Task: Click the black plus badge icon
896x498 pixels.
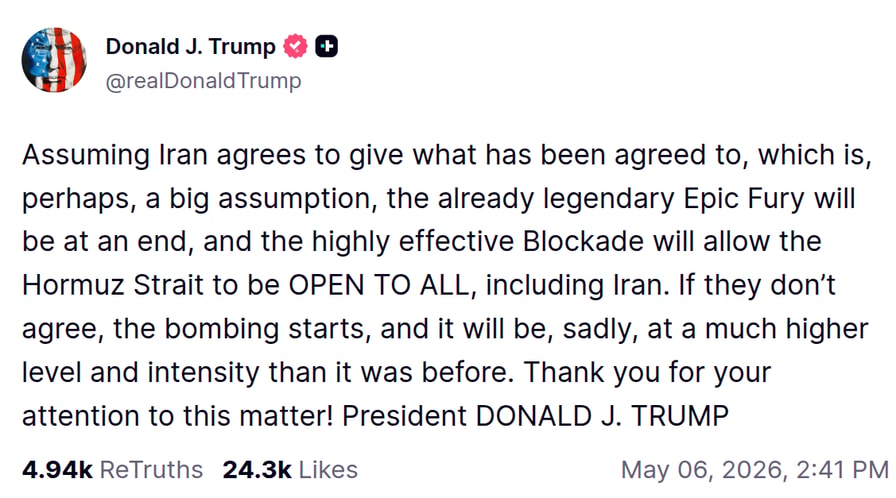Action: tap(326, 46)
